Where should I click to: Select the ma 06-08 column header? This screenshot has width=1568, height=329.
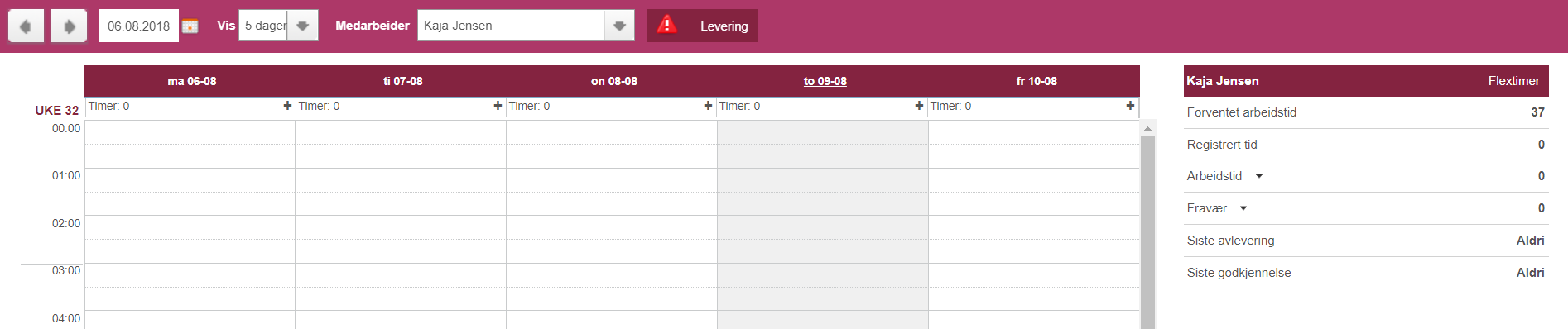(x=192, y=81)
